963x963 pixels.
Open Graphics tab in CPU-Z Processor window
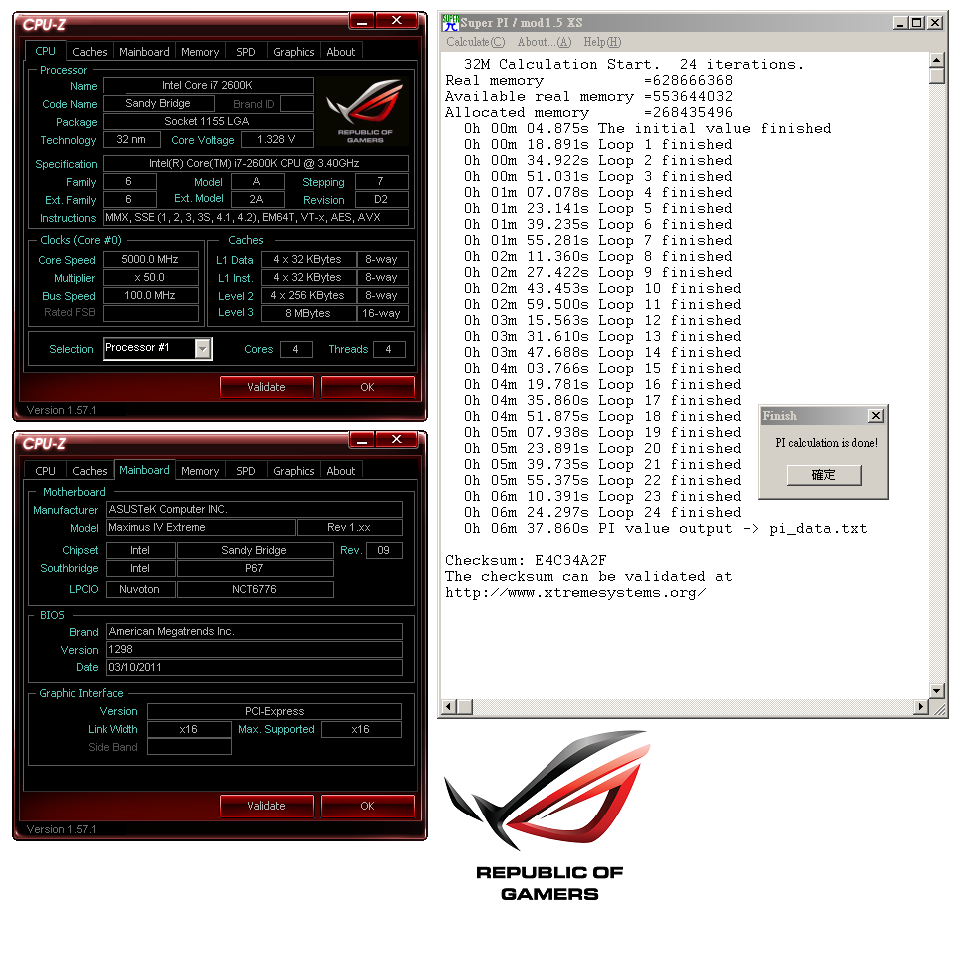[x=294, y=52]
